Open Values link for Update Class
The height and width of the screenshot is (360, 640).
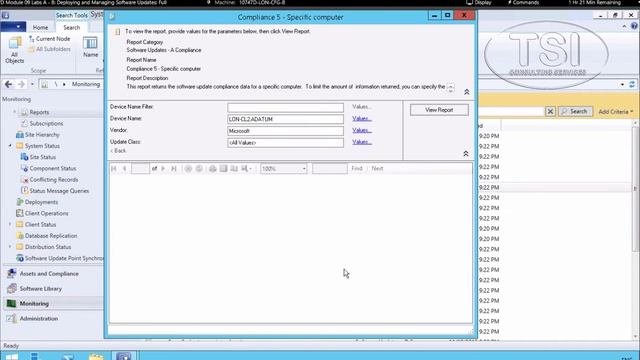tap(362, 142)
